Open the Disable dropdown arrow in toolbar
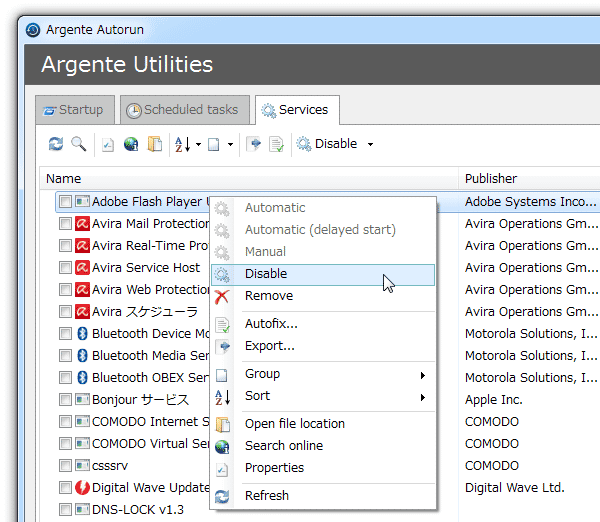Screen dimensions: 600x522 click(370, 144)
